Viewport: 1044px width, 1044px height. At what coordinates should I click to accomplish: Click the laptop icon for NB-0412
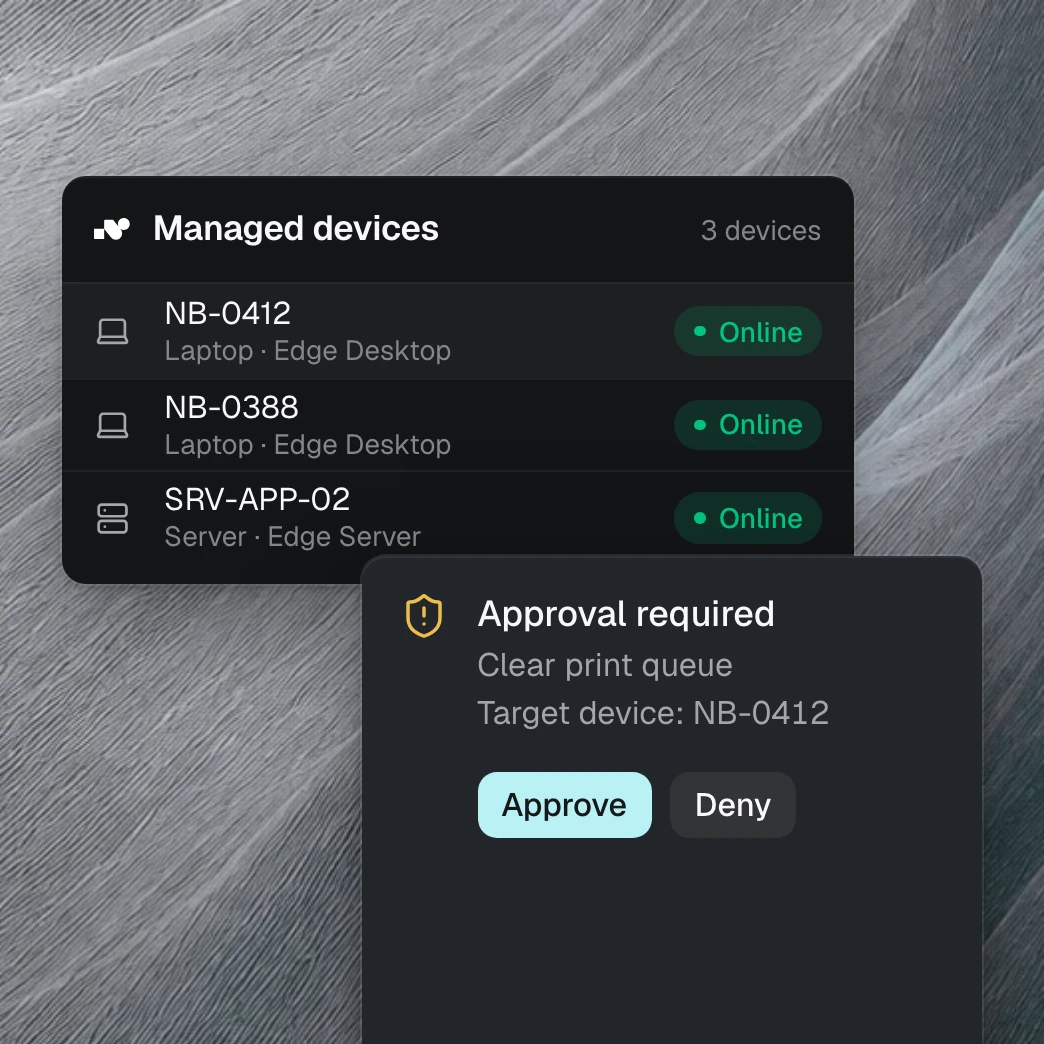click(113, 331)
